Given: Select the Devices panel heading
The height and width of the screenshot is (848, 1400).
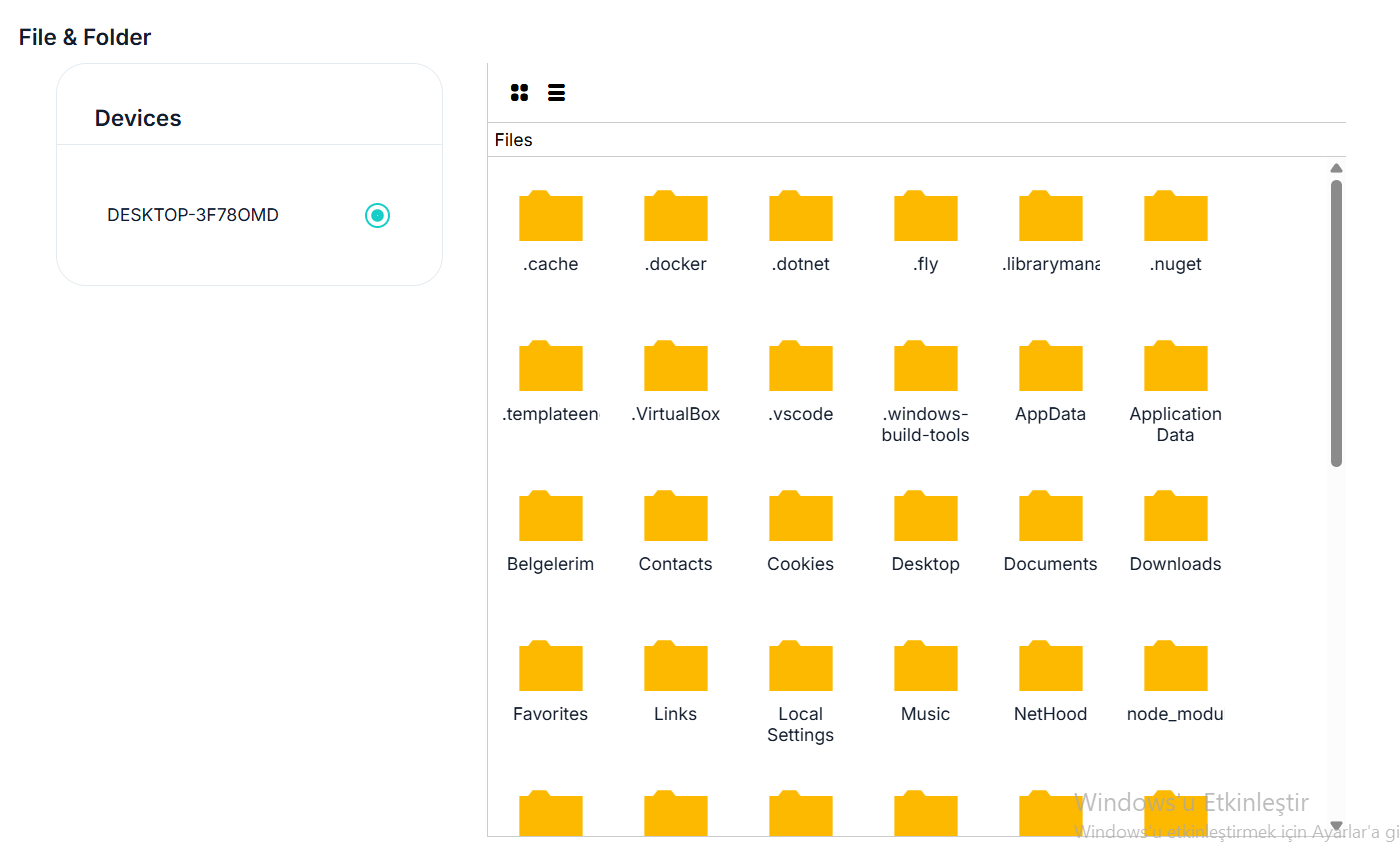Looking at the screenshot, I should 138,117.
